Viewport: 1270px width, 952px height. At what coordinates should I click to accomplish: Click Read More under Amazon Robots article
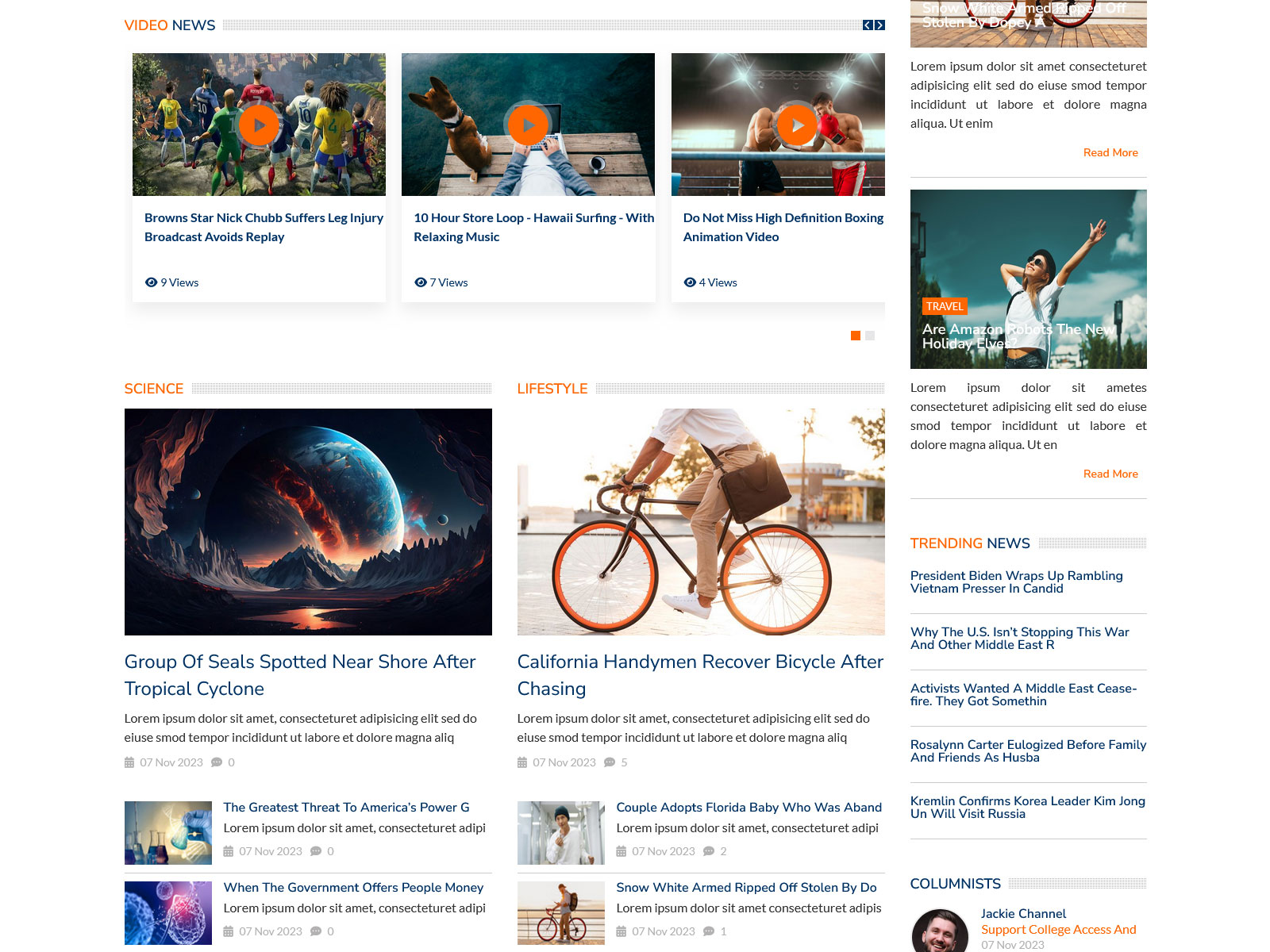1110,474
